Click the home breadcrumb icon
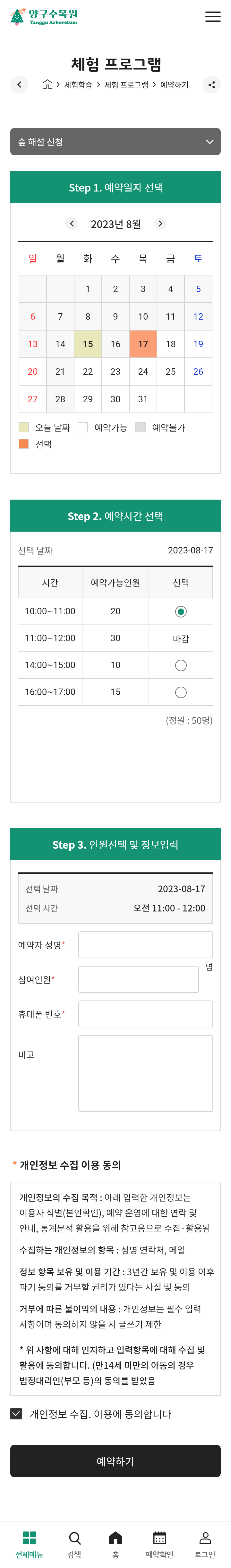This screenshot has height=1568, width=231. [47, 85]
